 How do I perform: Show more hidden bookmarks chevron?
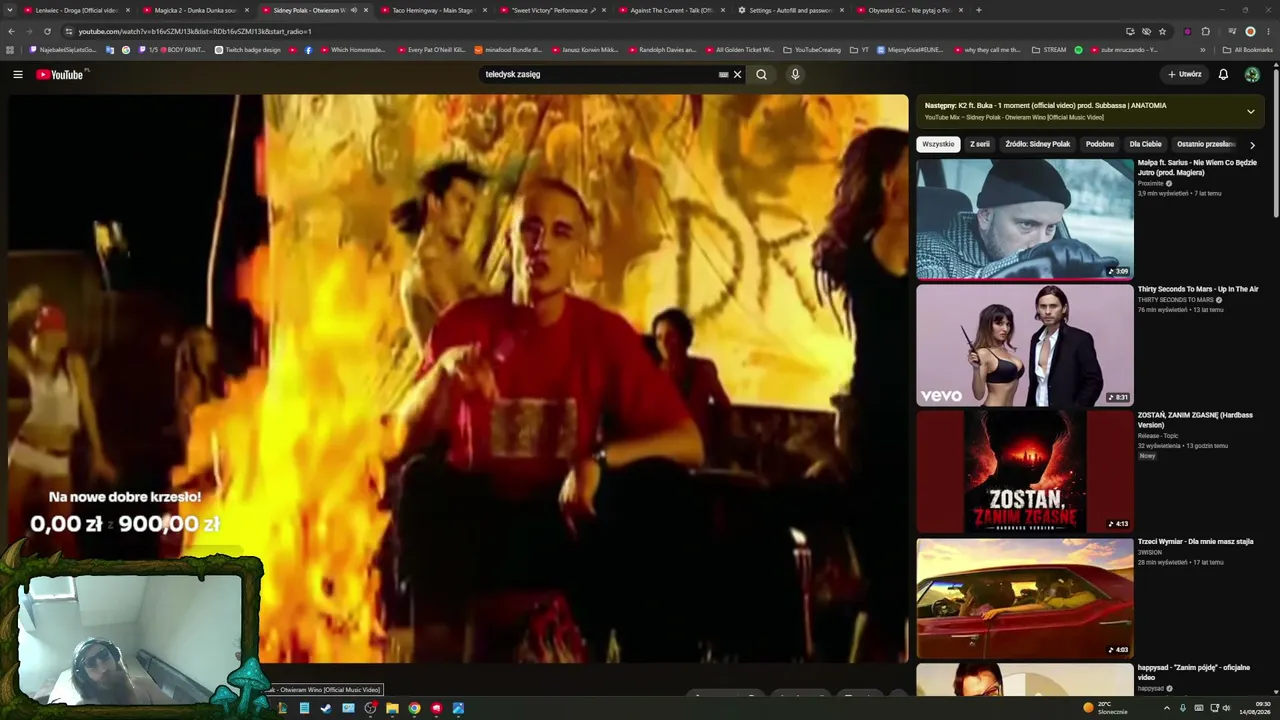coord(1203,50)
